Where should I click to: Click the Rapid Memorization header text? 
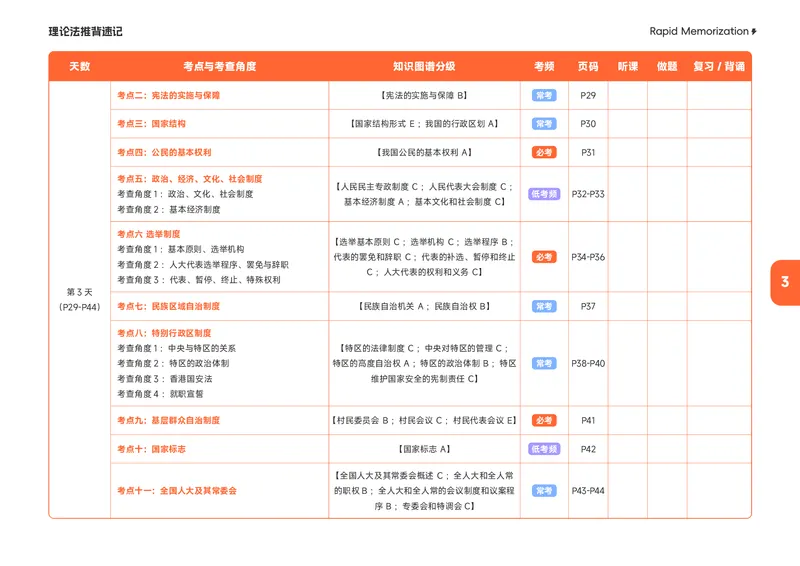point(698,31)
